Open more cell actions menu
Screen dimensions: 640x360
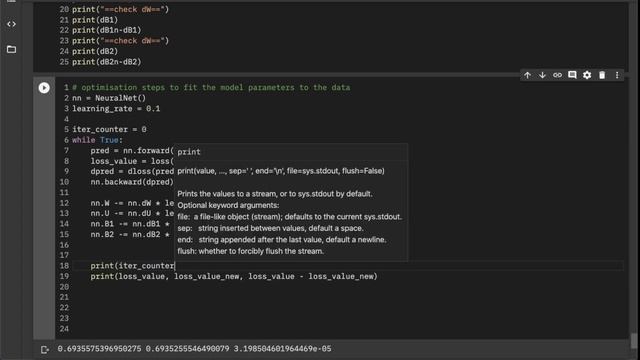[617, 75]
